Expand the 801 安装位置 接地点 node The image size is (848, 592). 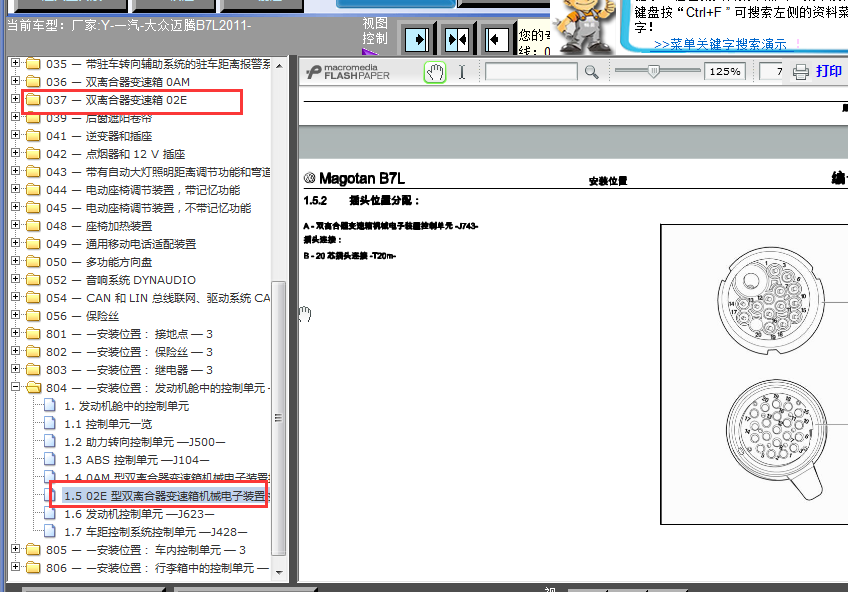pyautogui.click(x=15, y=333)
